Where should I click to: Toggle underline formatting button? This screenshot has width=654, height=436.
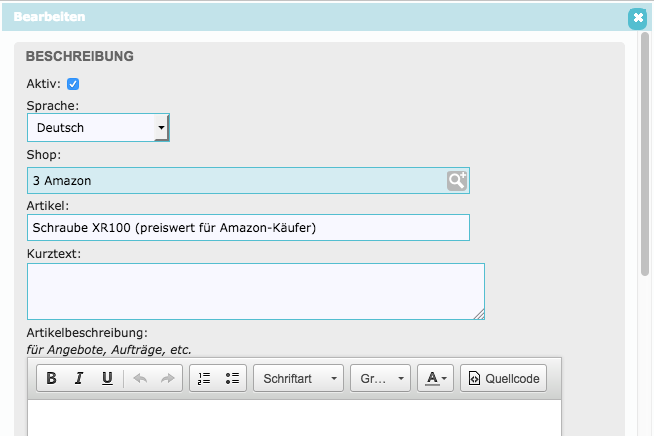[107, 378]
